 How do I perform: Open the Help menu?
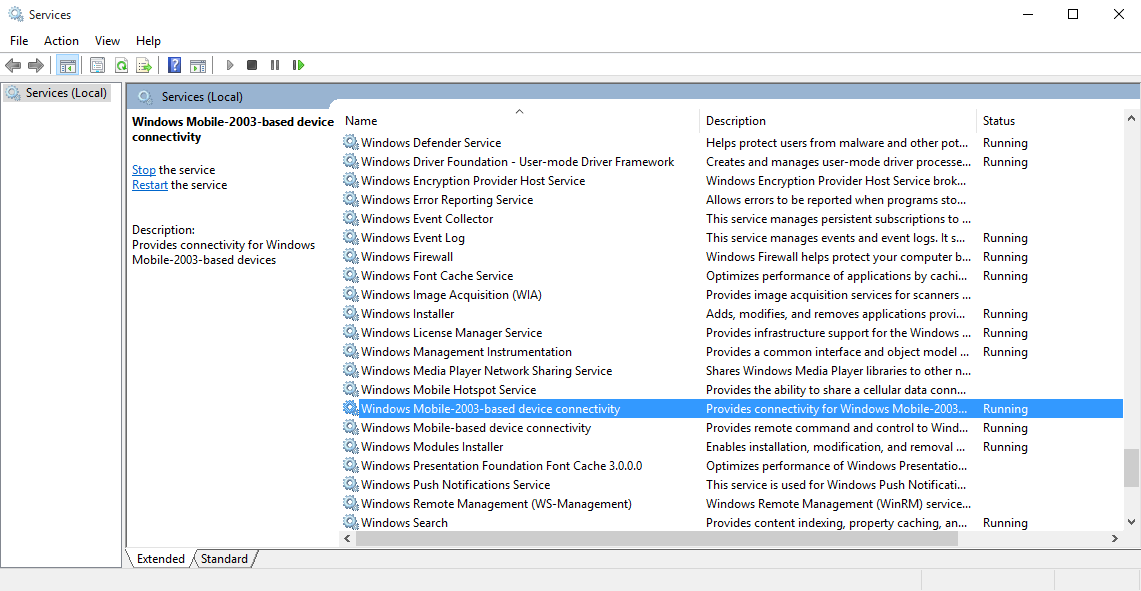tap(148, 41)
